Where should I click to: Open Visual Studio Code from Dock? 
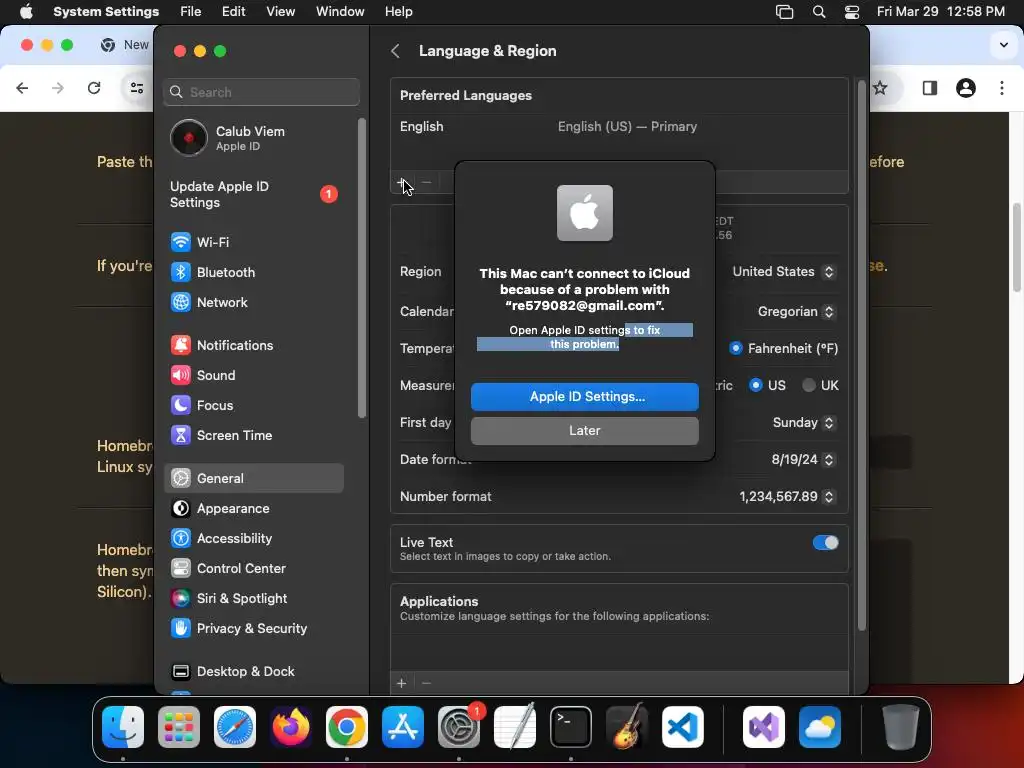(x=682, y=727)
